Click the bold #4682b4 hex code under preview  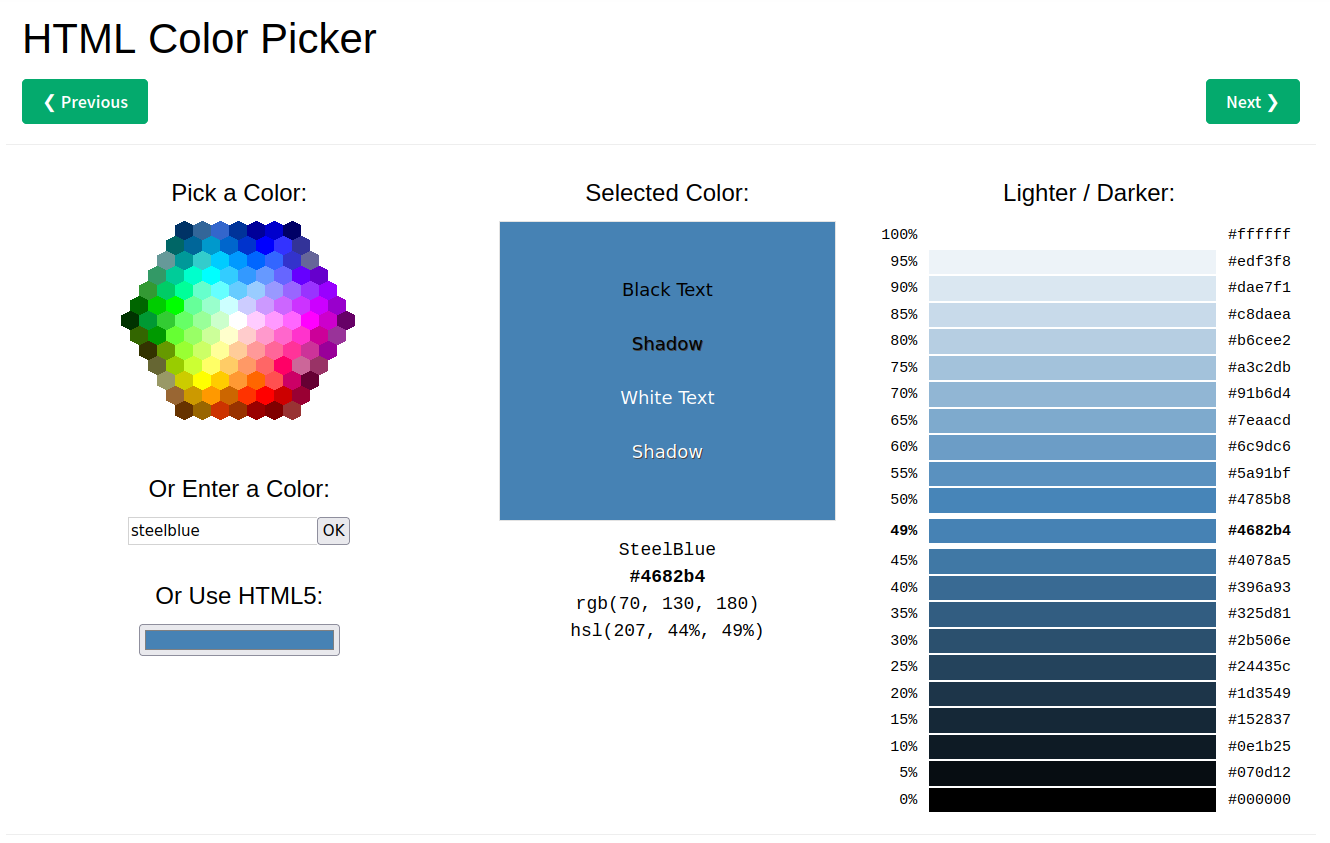click(667, 577)
